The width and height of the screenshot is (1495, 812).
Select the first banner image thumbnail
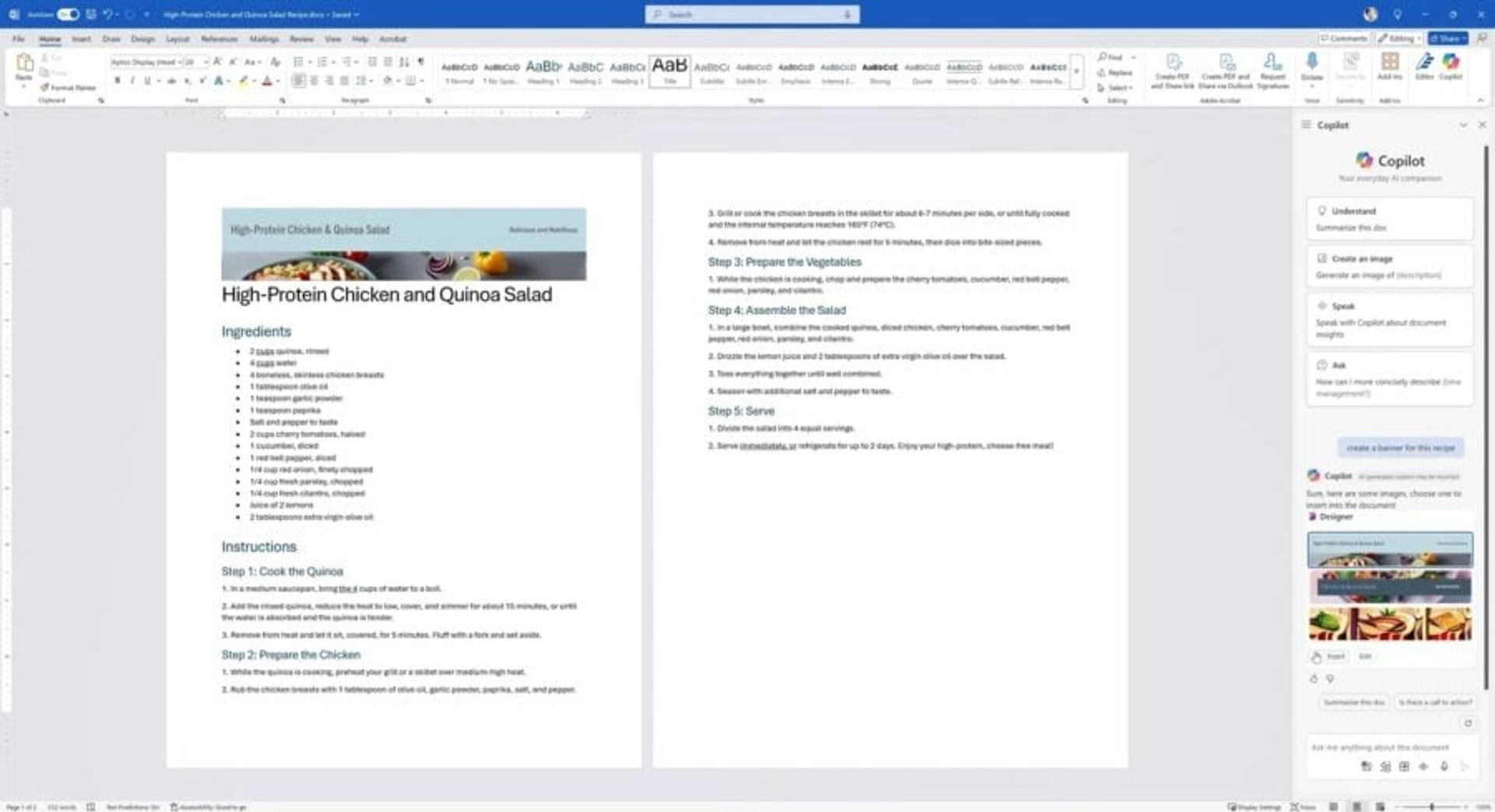(1390, 550)
